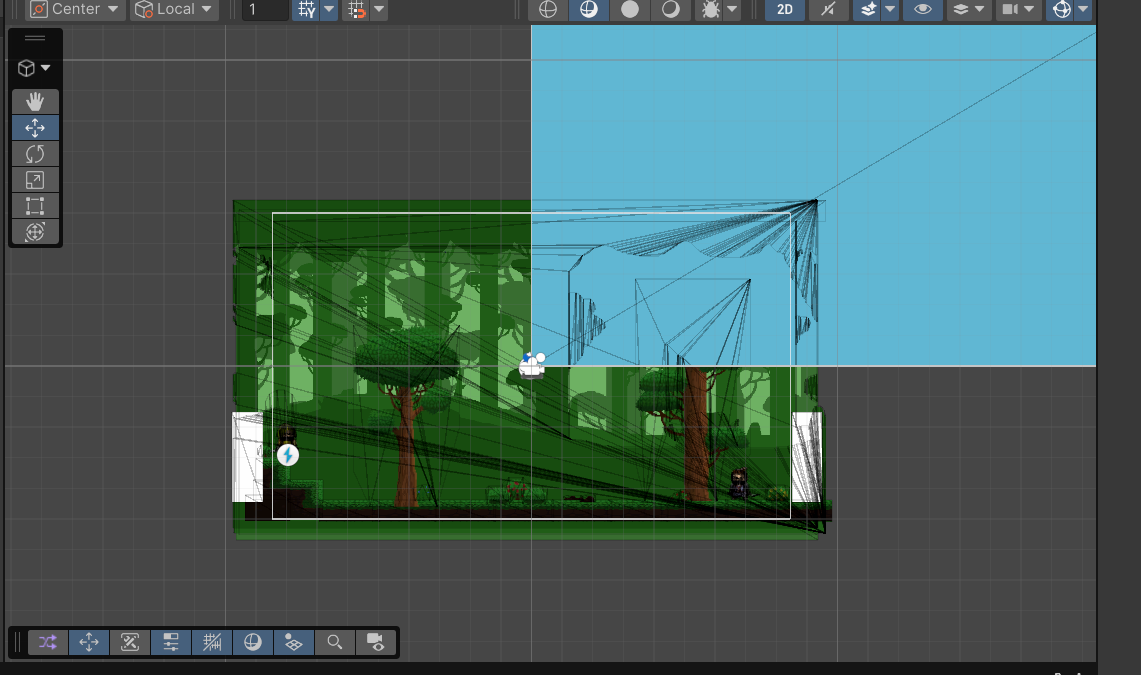Viewport: 1141px width, 675px height.
Task: Toggle 2D scene view mode
Action: [x=784, y=9]
